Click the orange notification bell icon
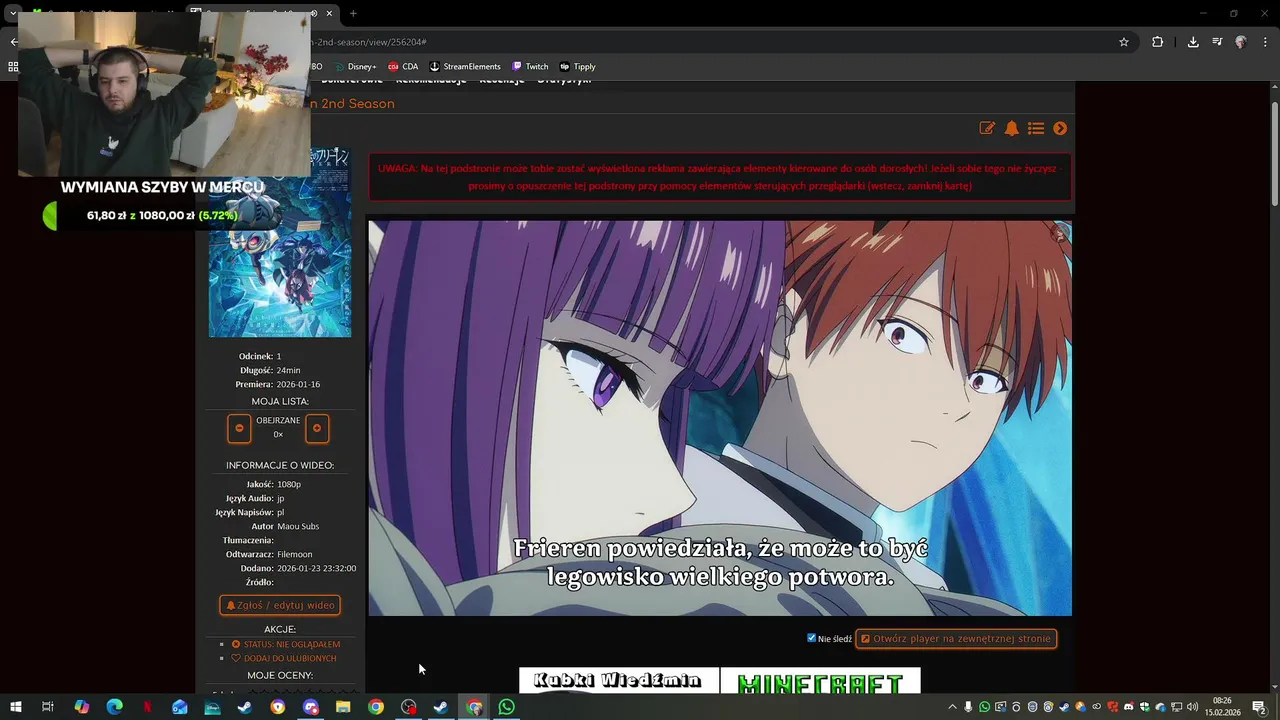This screenshot has height=720, width=1280. pyautogui.click(x=1012, y=128)
